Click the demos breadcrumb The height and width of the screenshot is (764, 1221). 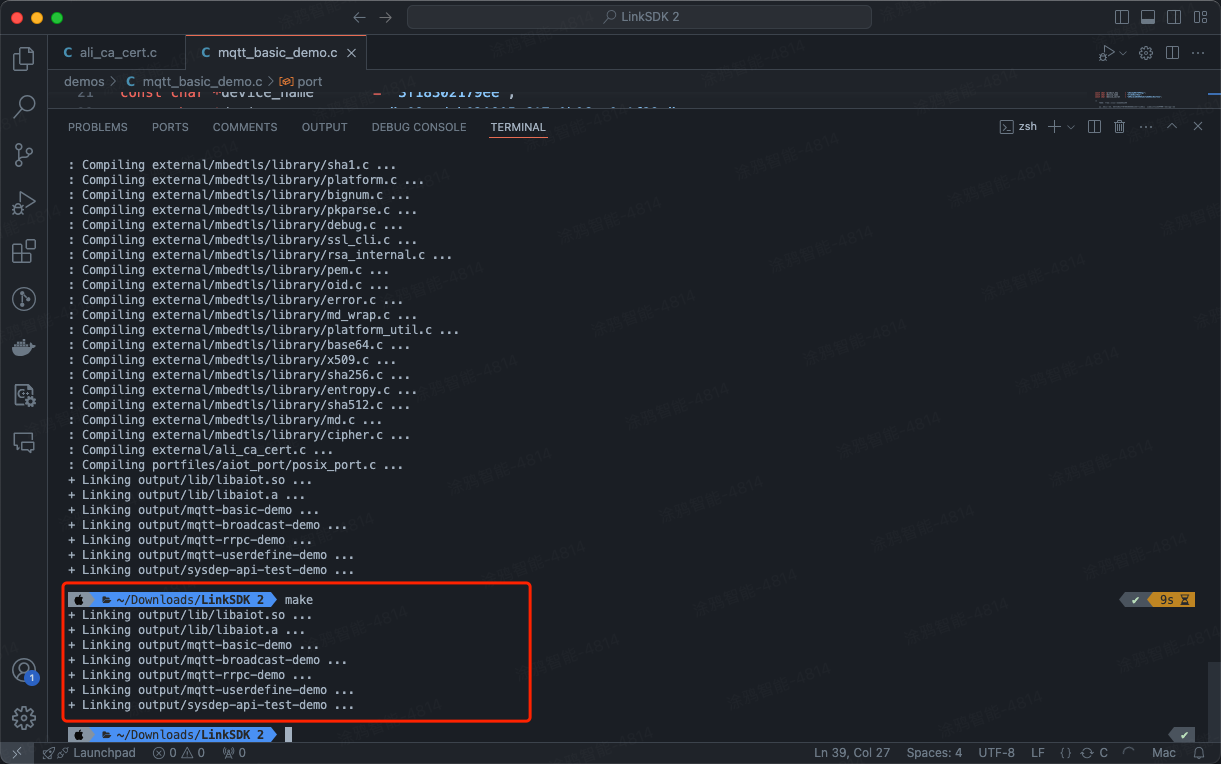[x=84, y=81]
